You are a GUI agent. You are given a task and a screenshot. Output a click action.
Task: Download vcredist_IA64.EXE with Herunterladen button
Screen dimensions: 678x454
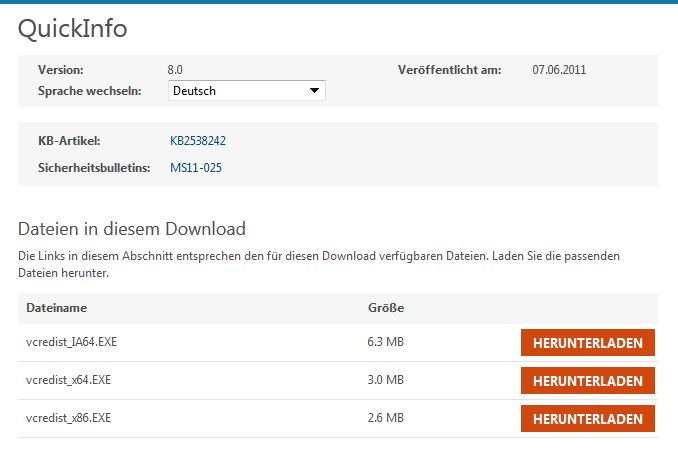(587, 343)
